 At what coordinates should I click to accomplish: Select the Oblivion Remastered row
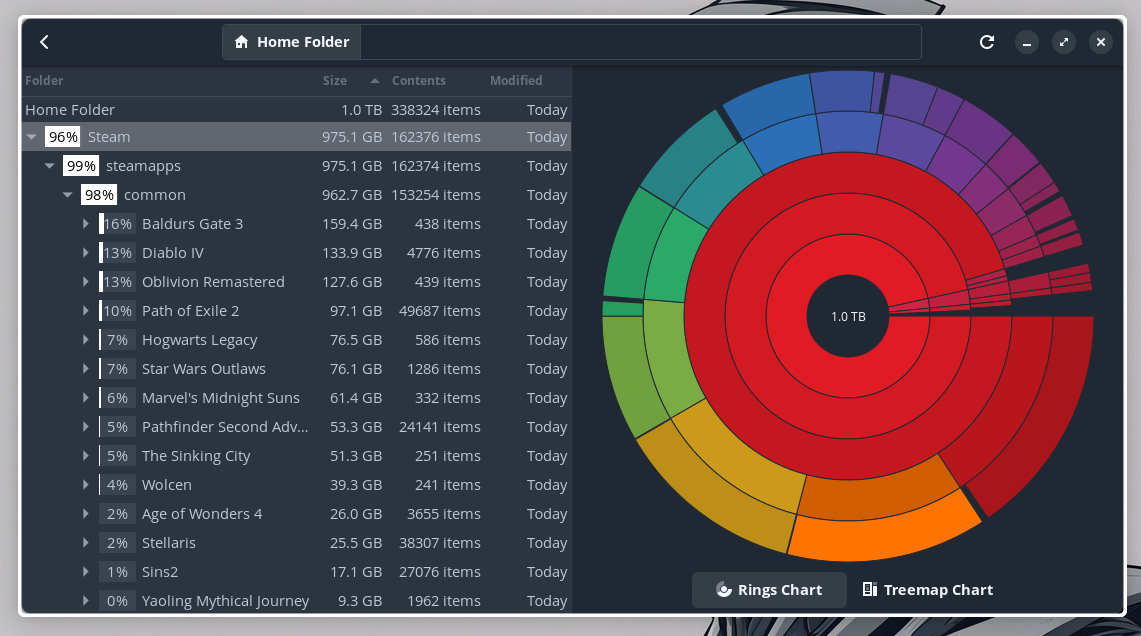pyautogui.click(x=296, y=282)
